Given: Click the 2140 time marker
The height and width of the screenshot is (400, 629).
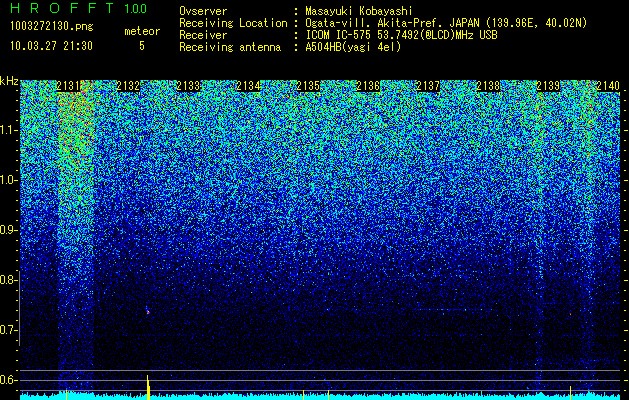Looking at the screenshot, I should pos(608,86).
